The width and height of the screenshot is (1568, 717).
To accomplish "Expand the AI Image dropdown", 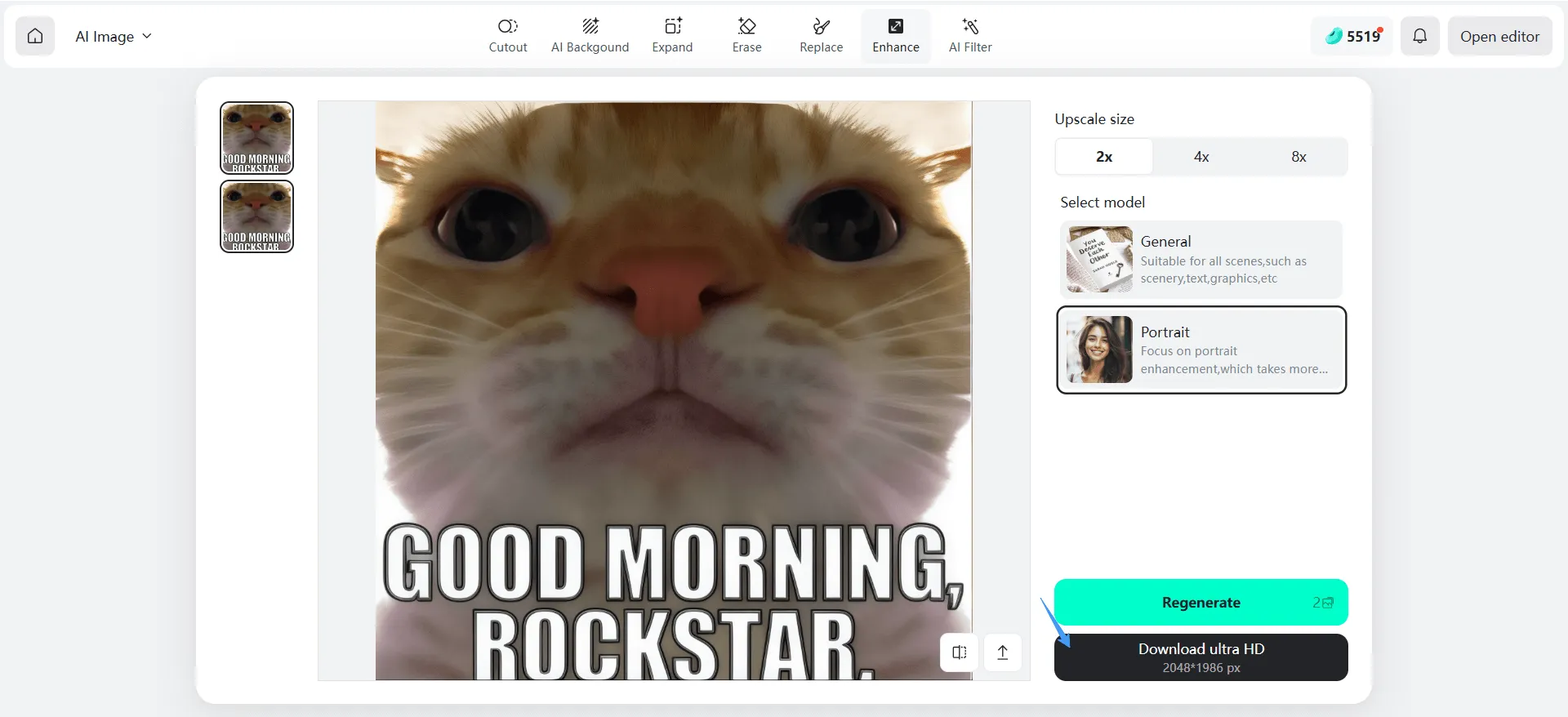I will (x=114, y=36).
